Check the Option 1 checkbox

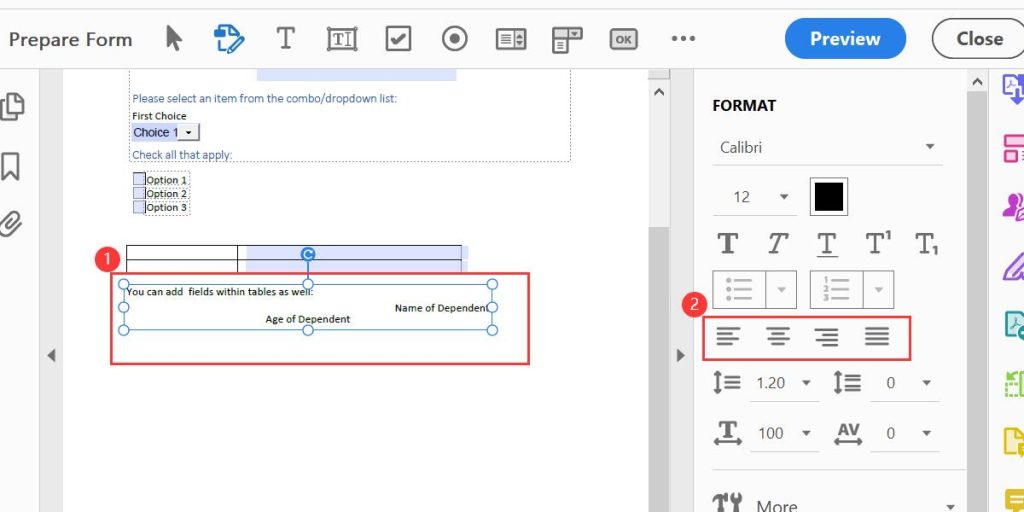pos(139,179)
